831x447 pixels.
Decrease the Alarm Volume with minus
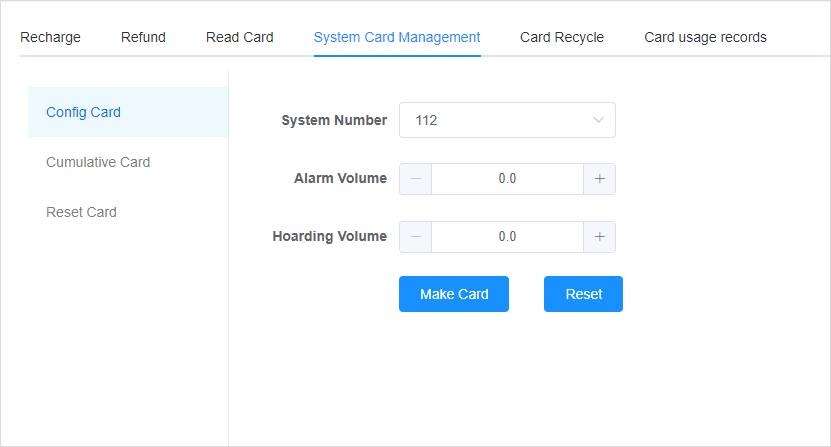[416, 179]
